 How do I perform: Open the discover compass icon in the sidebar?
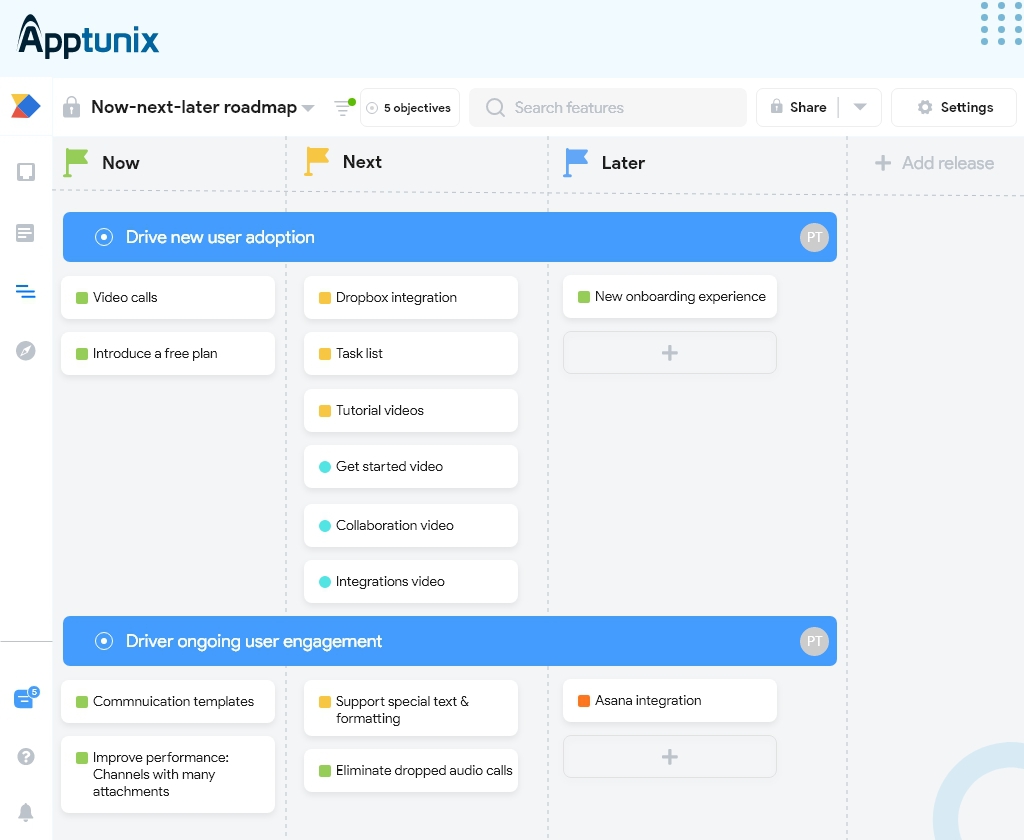[x=26, y=350]
